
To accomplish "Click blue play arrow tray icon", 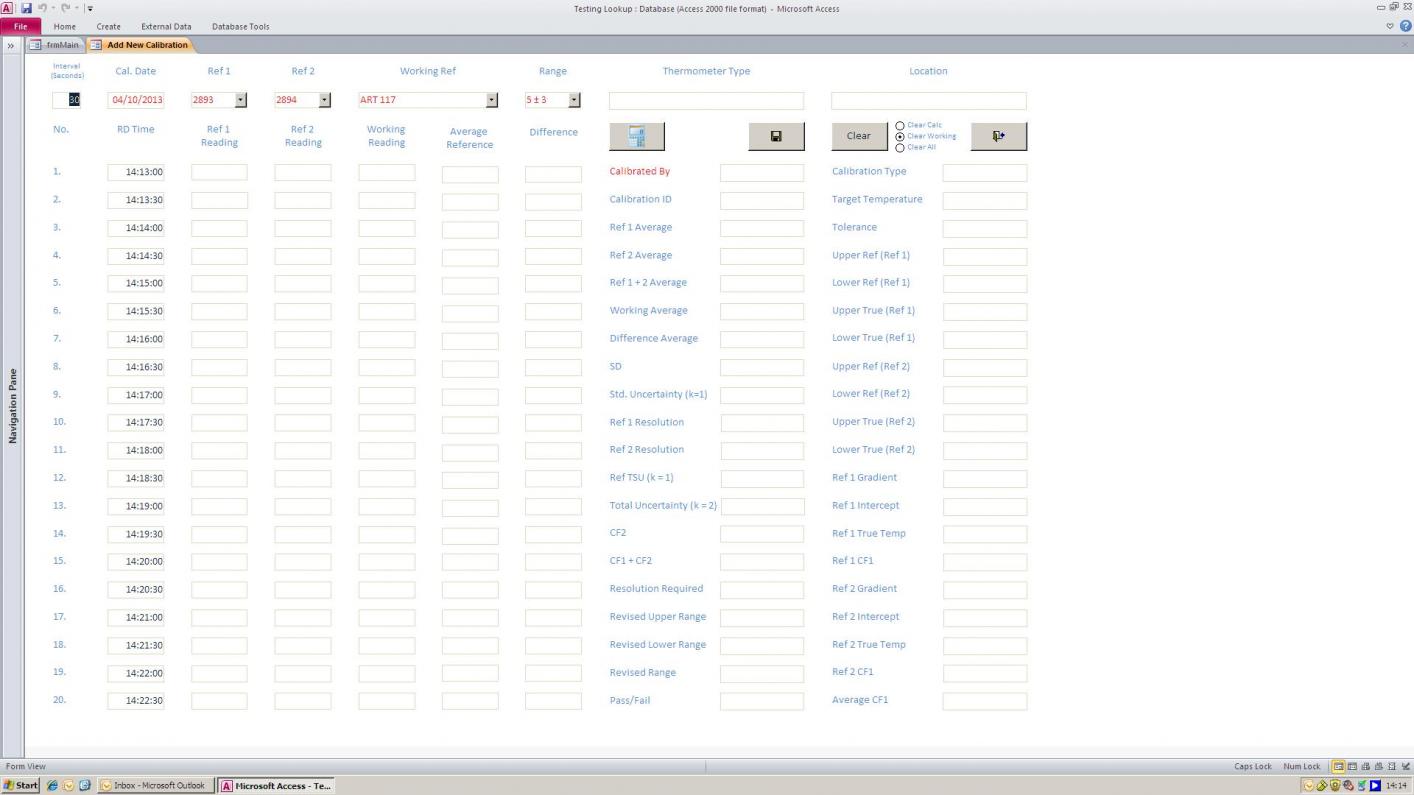I will (1375, 785).
